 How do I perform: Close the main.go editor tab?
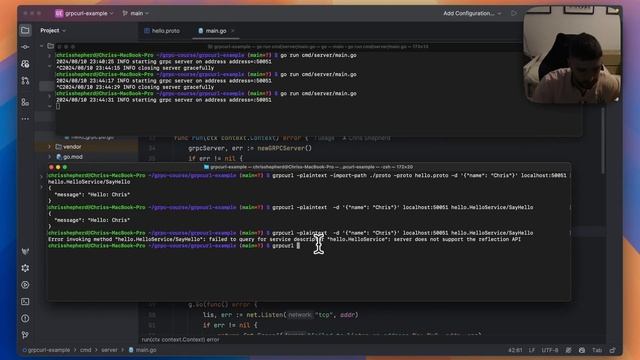pyautogui.click(x=233, y=31)
